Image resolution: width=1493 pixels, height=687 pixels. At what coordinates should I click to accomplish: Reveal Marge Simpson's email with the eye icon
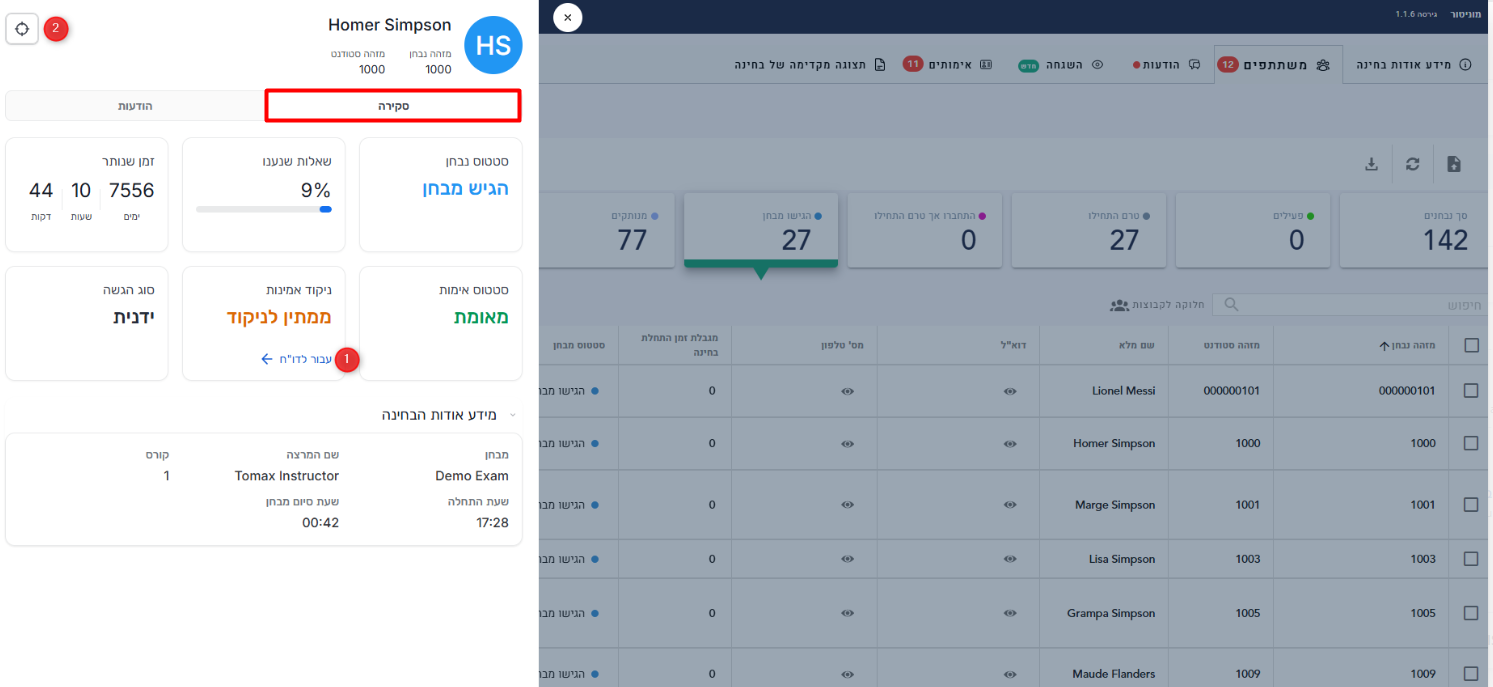(x=1010, y=505)
